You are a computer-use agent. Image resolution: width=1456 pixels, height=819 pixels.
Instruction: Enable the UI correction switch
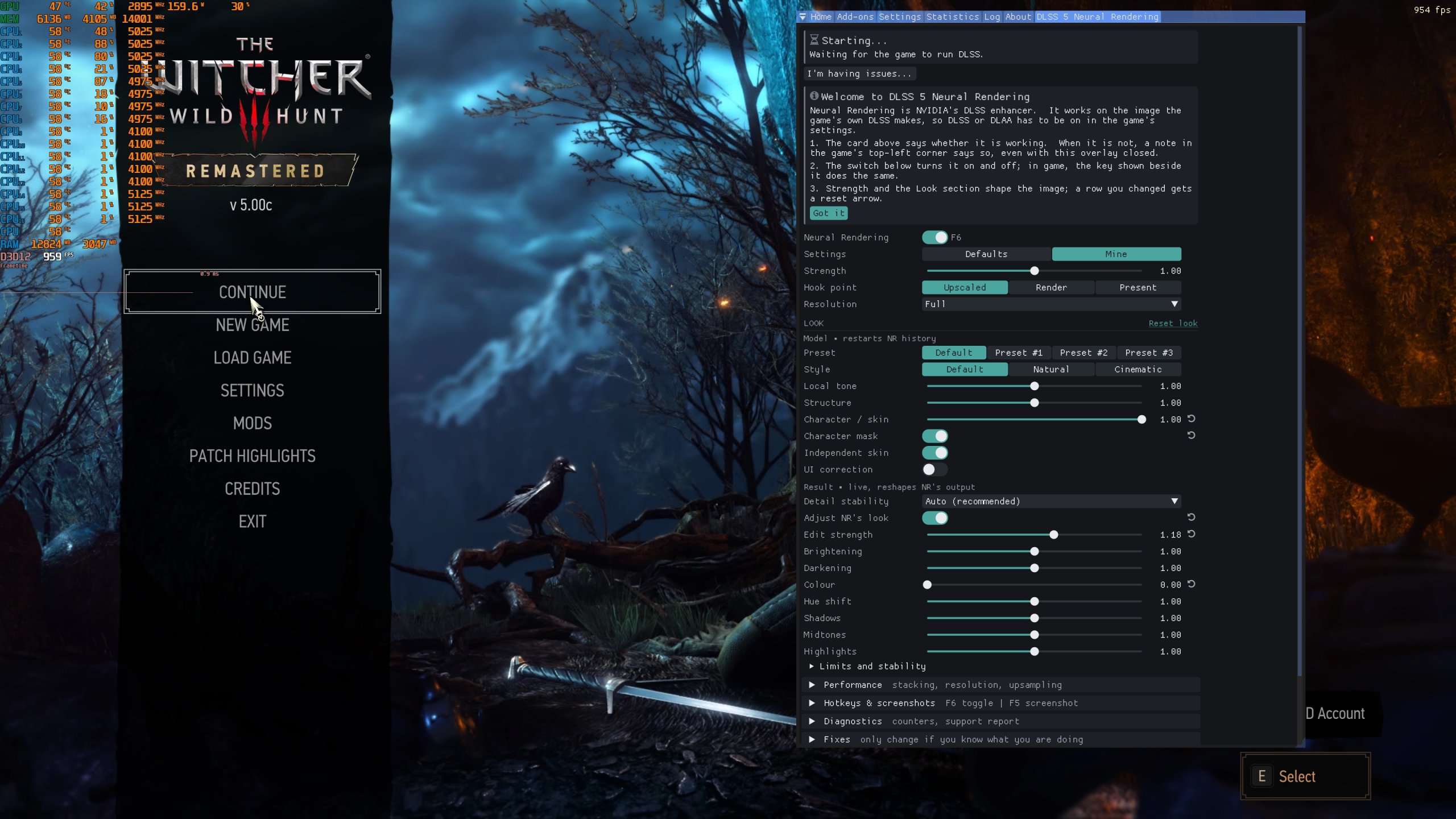935,469
